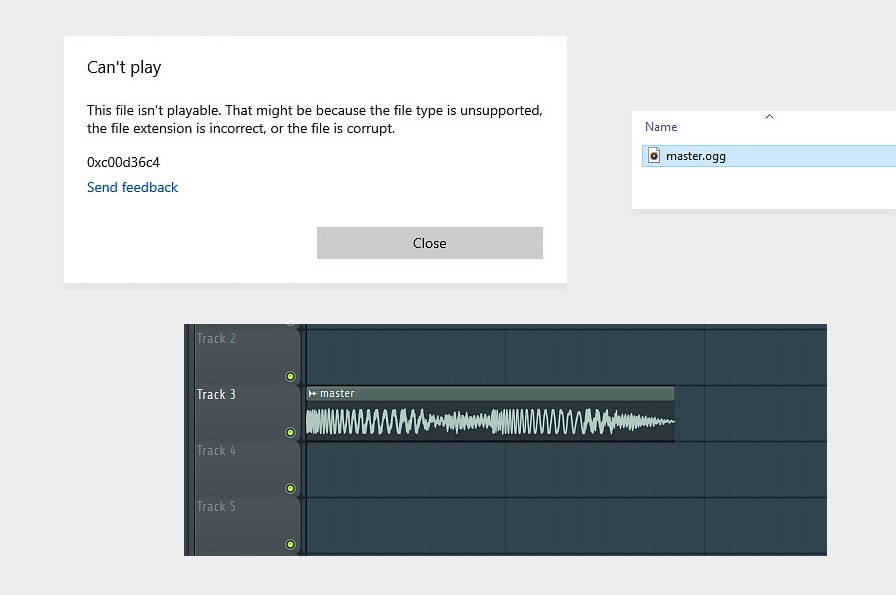Select the master clip title bar

[x=490, y=394]
